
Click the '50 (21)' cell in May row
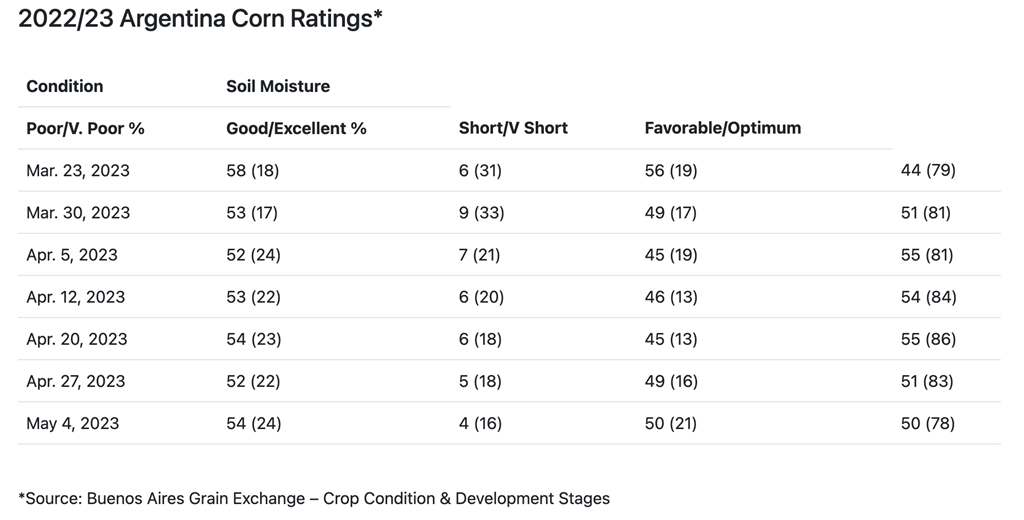point(672,423)
